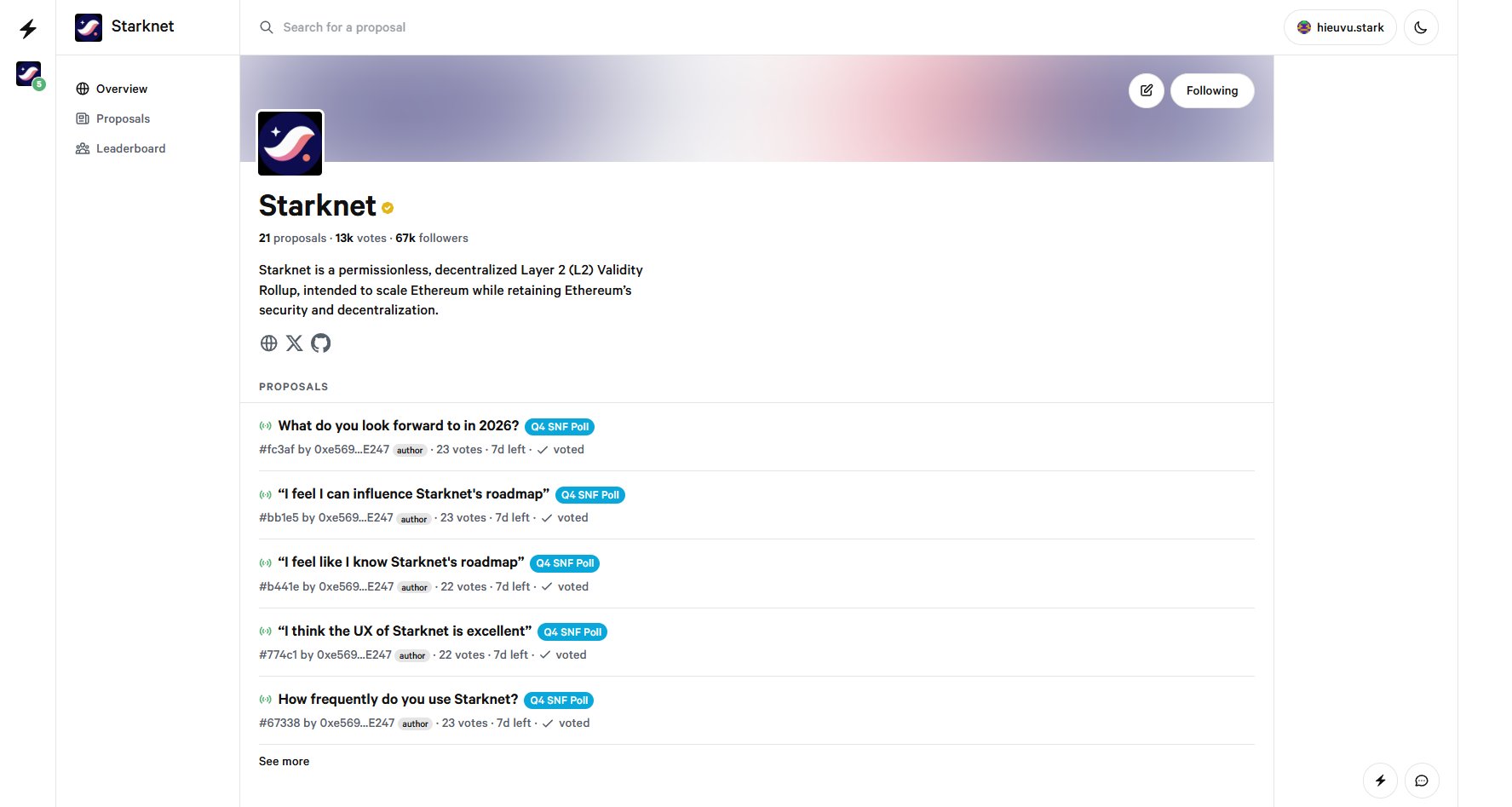Click Q4 SNF Poll tag on 2026 proposal
Screen dimensions: 1512x807
tap(560, 427)
